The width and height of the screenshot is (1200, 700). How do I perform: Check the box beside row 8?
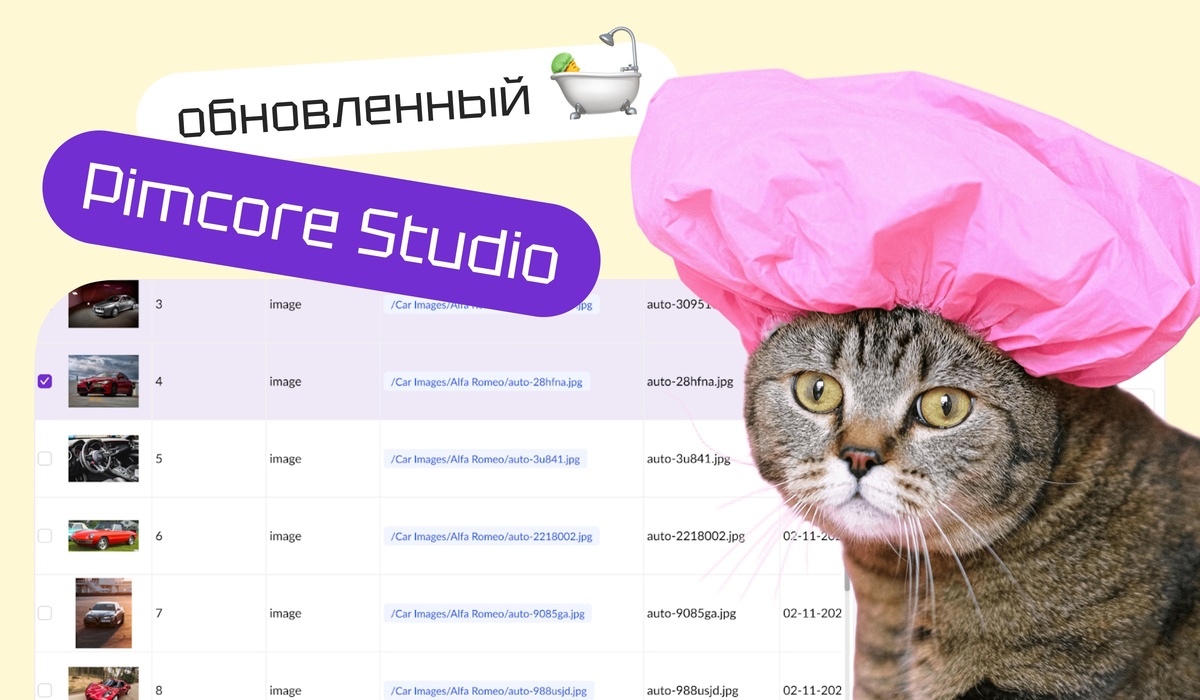tap(44, 690)
